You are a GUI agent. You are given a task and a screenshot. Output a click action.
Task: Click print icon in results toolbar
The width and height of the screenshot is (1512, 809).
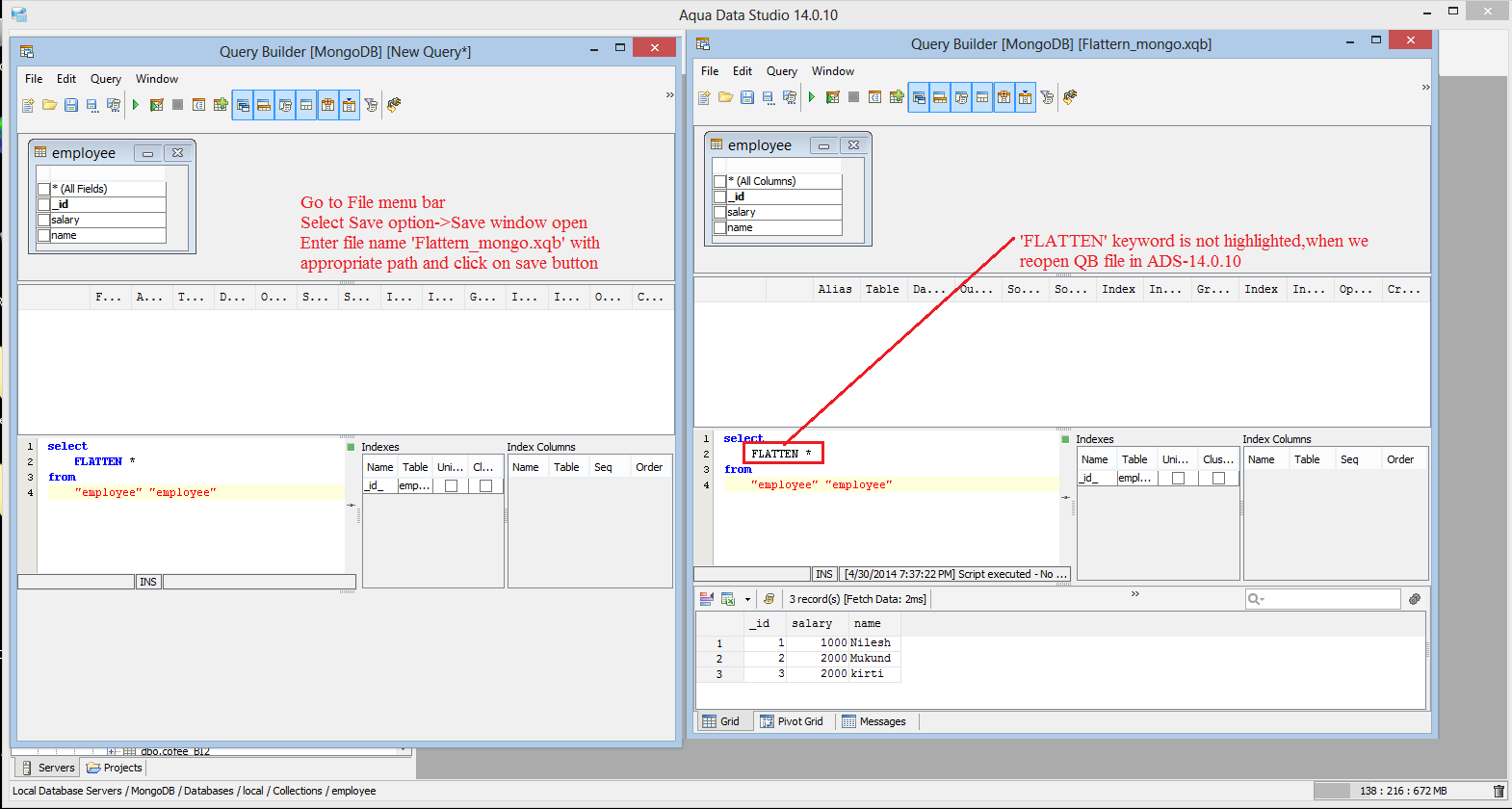coord(769,599)
